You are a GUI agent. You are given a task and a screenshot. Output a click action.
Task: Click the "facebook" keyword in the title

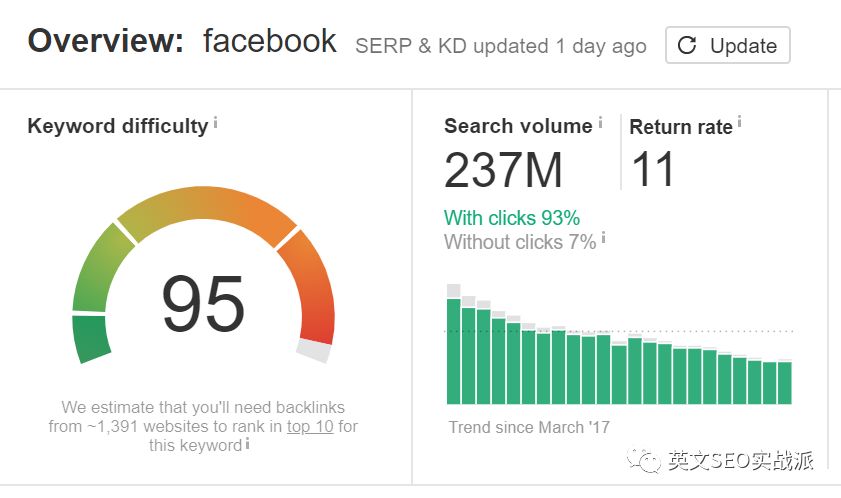click(269, 42)
